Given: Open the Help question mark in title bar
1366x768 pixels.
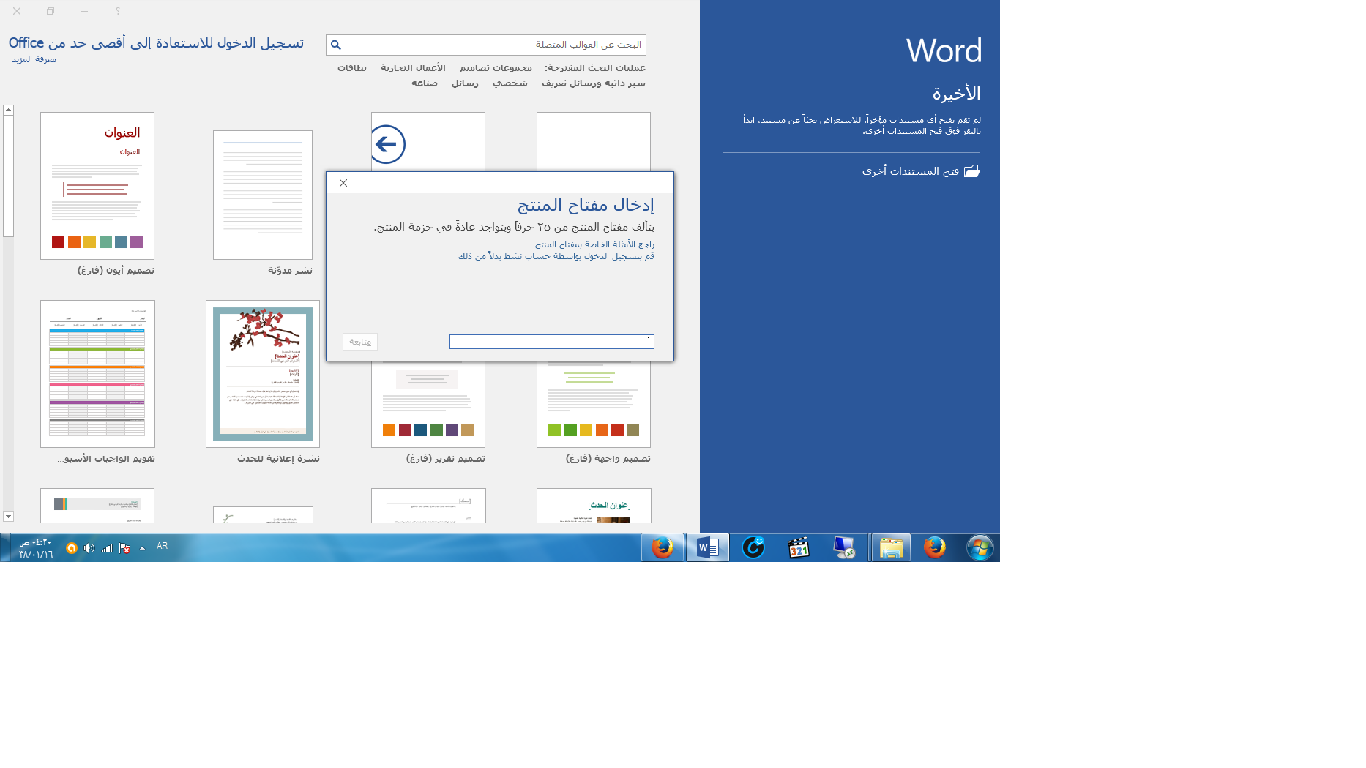Looking at the screenshot, I should [117, 11].
